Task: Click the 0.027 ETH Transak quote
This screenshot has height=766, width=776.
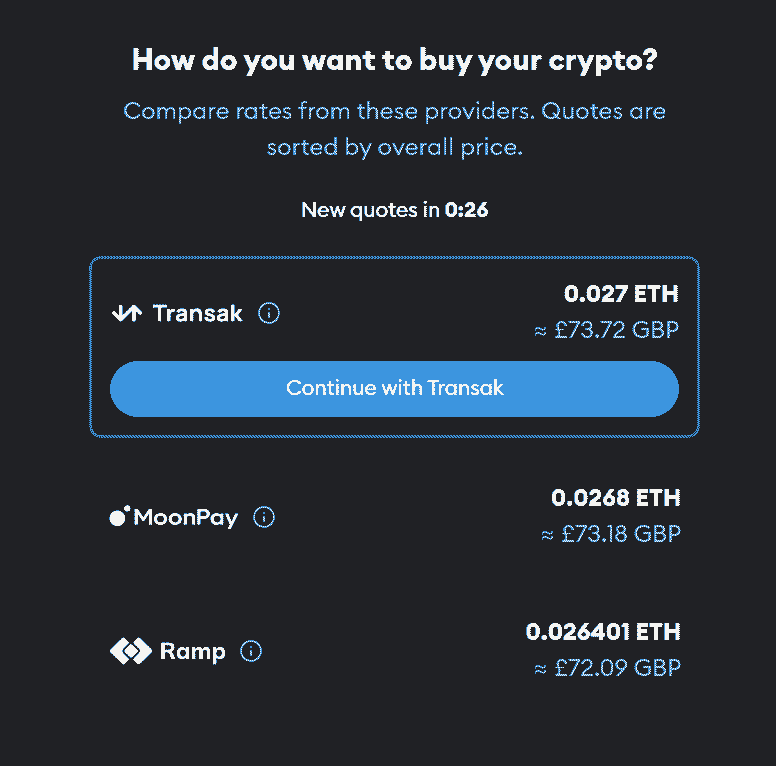Action: click(621, 294)
